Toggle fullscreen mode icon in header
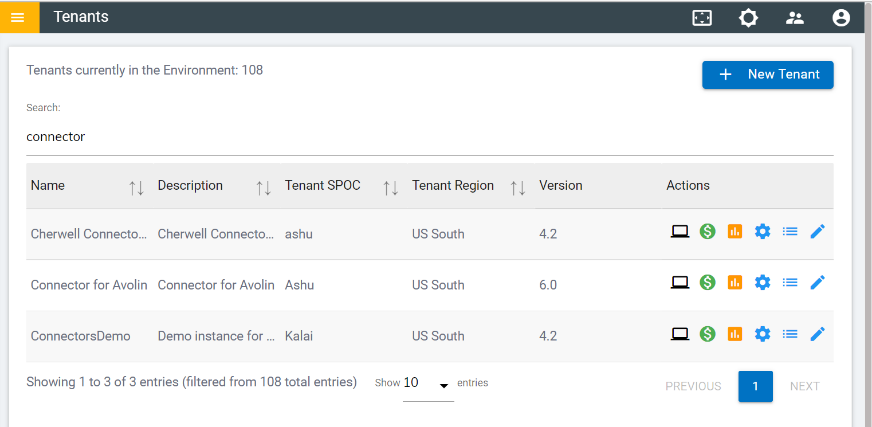The image size is (872, 427). 702,18
